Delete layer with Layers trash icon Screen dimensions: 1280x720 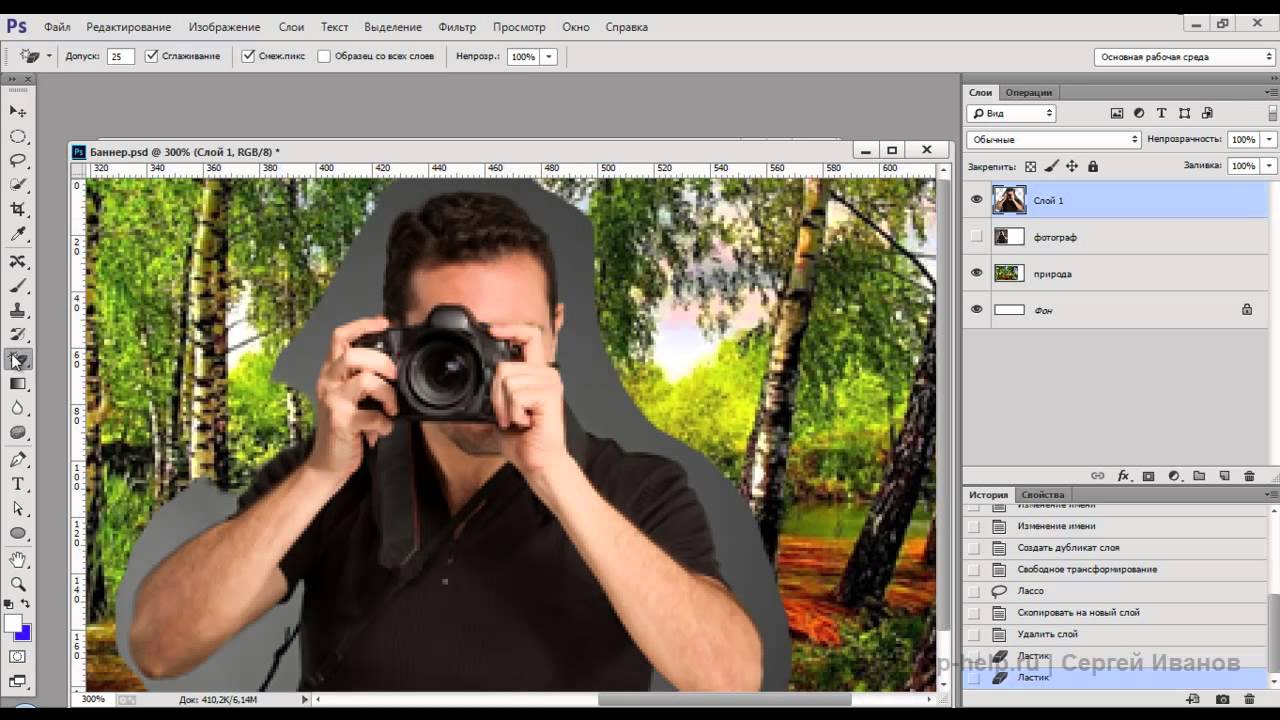1249,476
